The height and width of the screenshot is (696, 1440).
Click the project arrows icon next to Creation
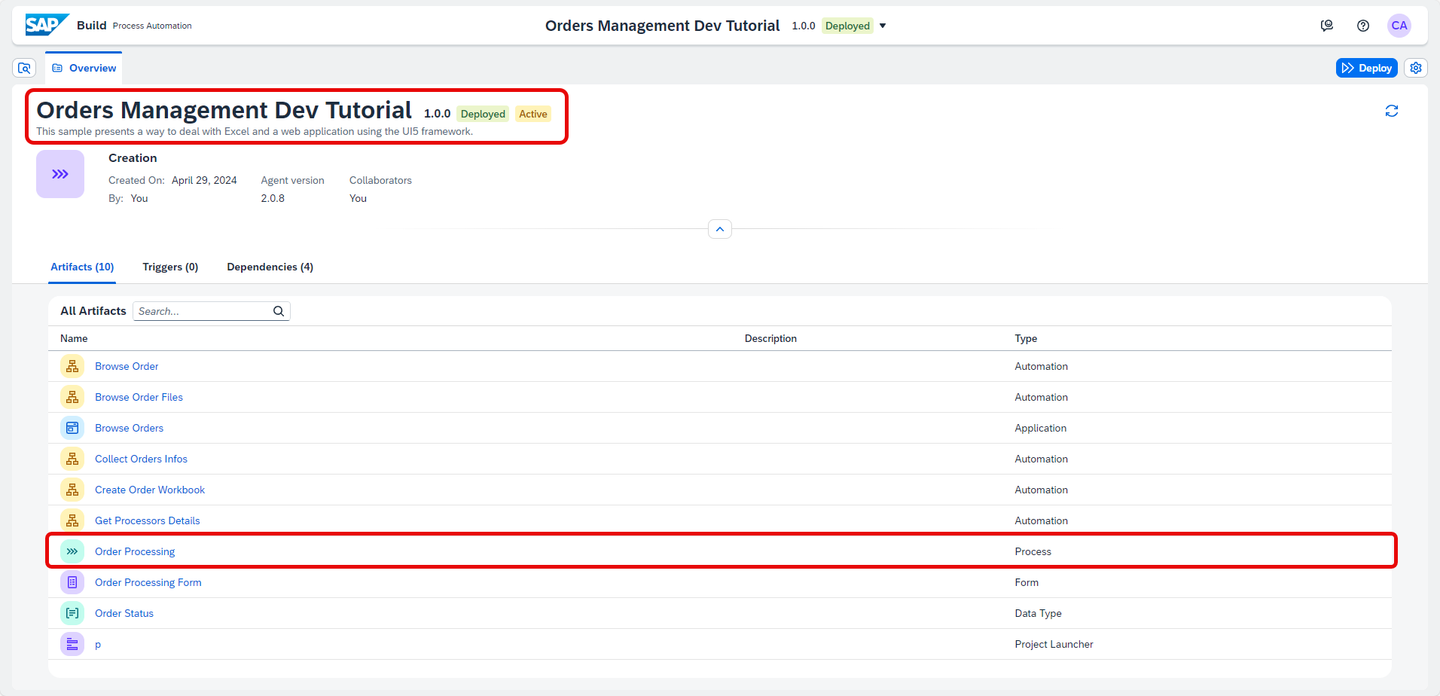pyautogui.click(x=60, y=174)
